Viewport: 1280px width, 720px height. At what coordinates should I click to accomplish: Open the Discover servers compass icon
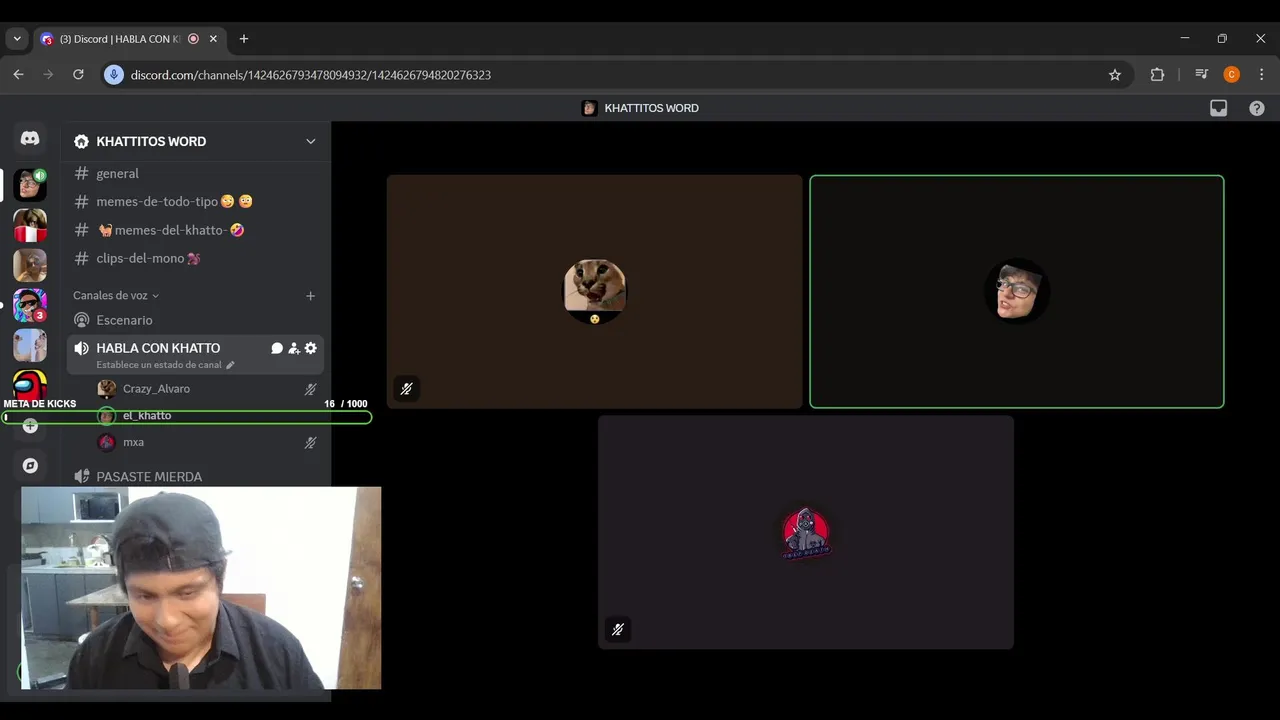coord(30,466)
